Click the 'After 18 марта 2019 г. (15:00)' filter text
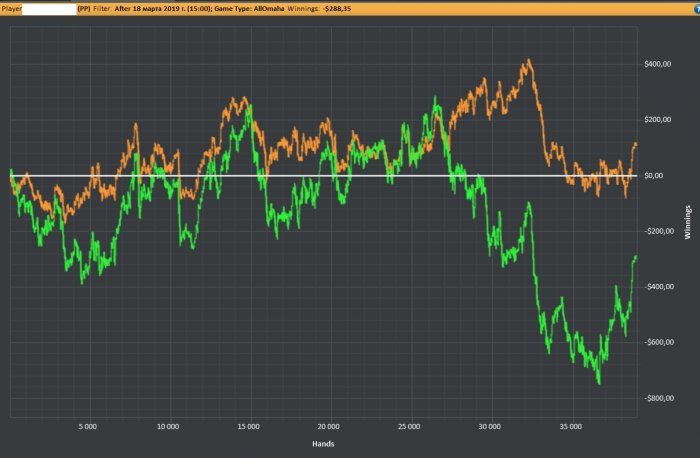700x458 pixels. (162, 8)
